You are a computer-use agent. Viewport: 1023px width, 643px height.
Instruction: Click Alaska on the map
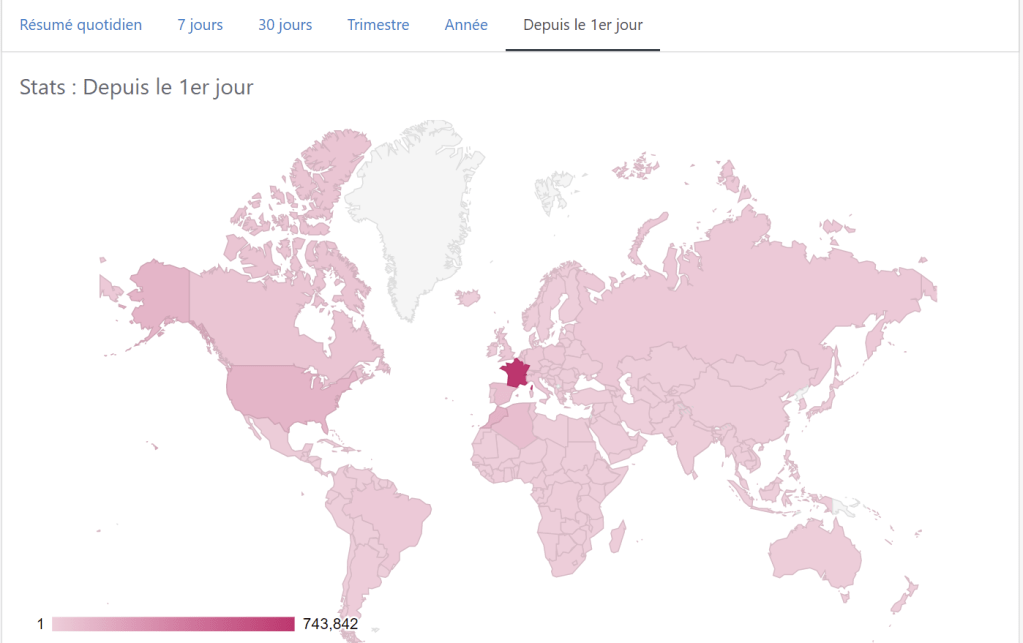tap(160, 290)
